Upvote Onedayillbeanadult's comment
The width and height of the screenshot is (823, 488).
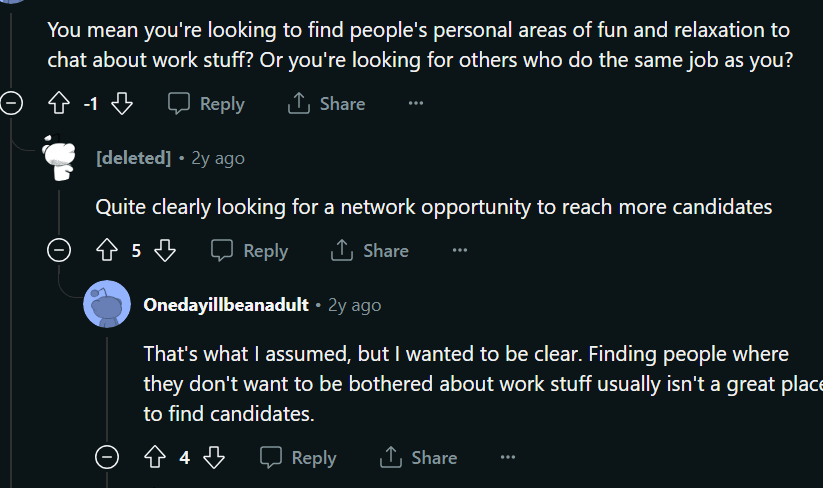(154, 457)
